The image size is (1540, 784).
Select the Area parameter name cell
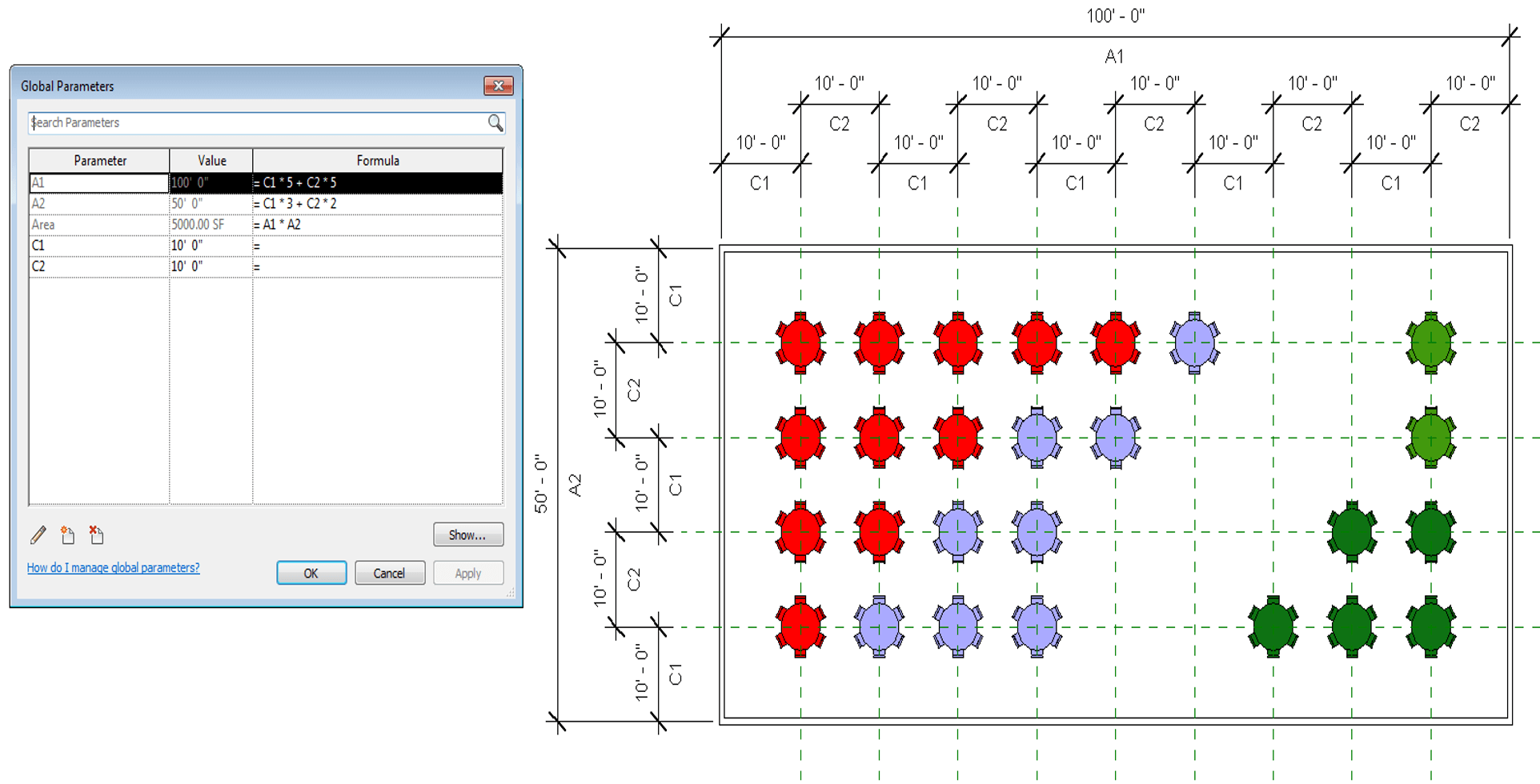point(99,225)
